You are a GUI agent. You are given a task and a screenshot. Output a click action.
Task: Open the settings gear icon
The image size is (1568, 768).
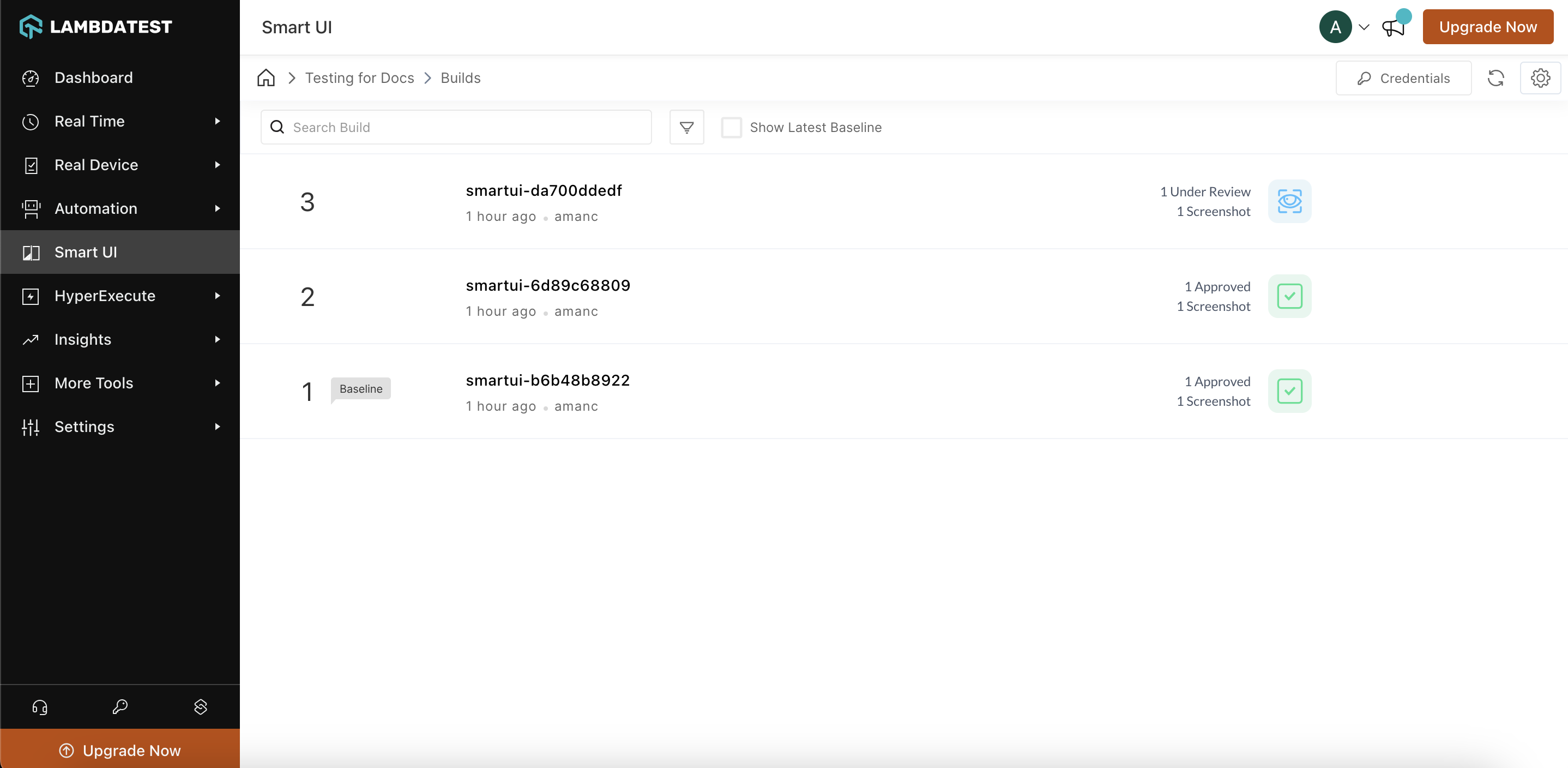(1540, 78)
